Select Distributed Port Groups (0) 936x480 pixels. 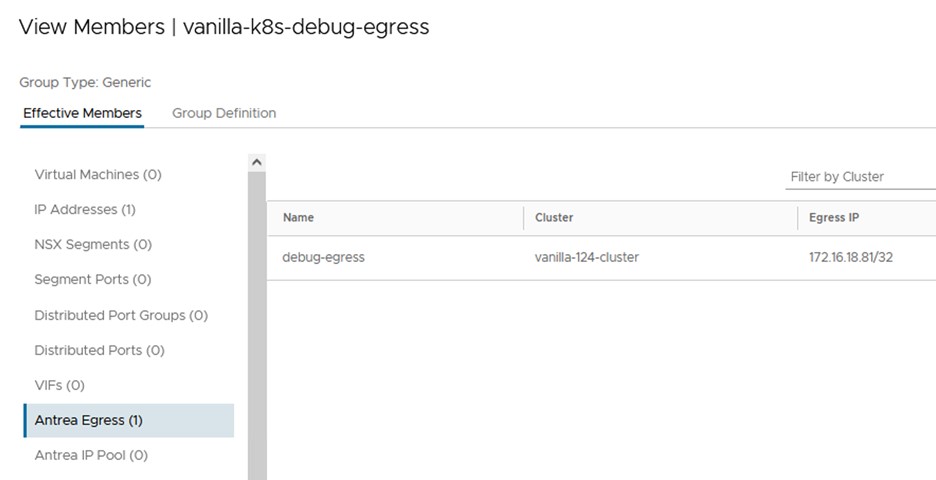121,315
